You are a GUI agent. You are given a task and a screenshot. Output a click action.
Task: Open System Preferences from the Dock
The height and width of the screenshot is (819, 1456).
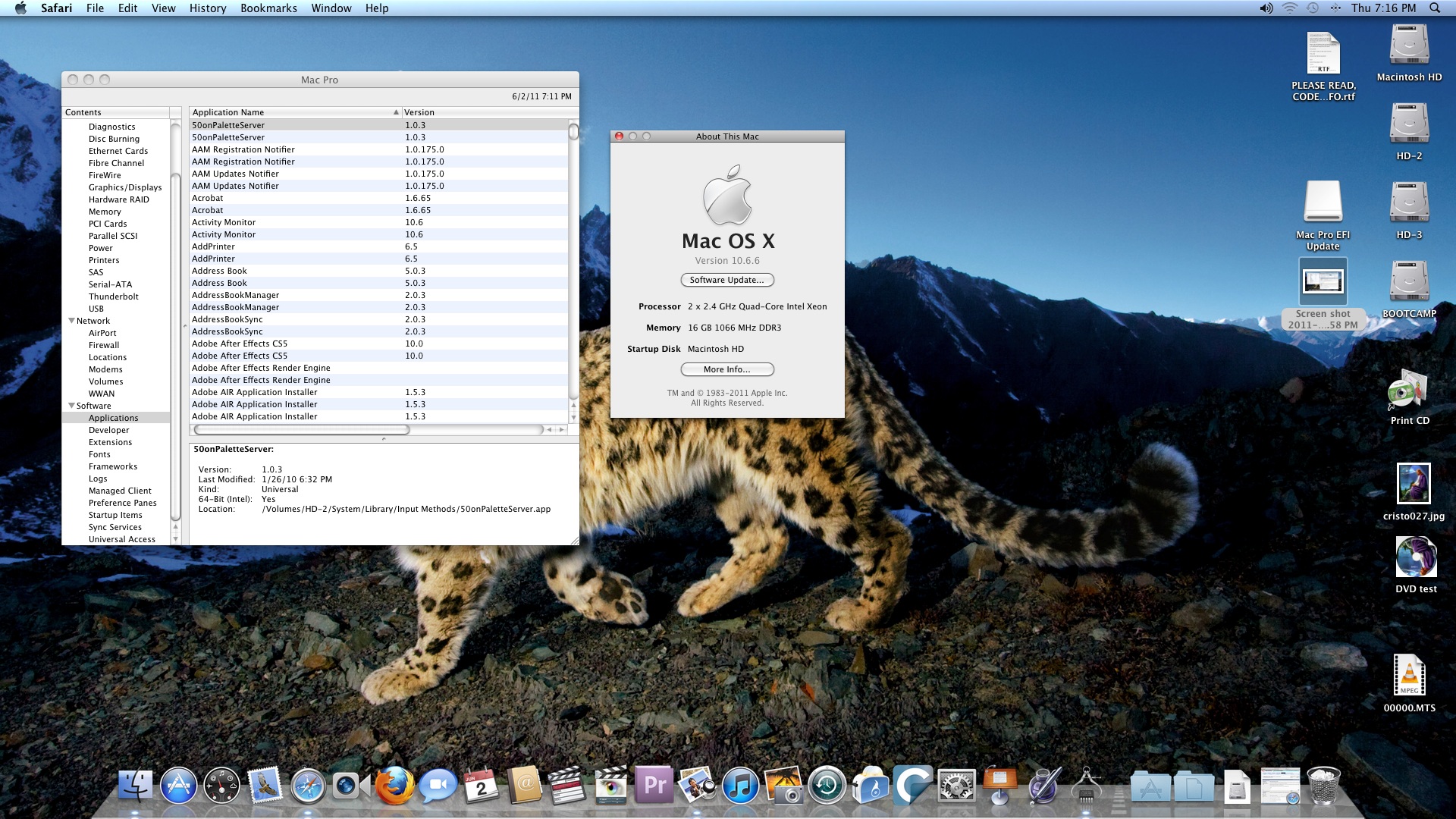coord(956,786)
